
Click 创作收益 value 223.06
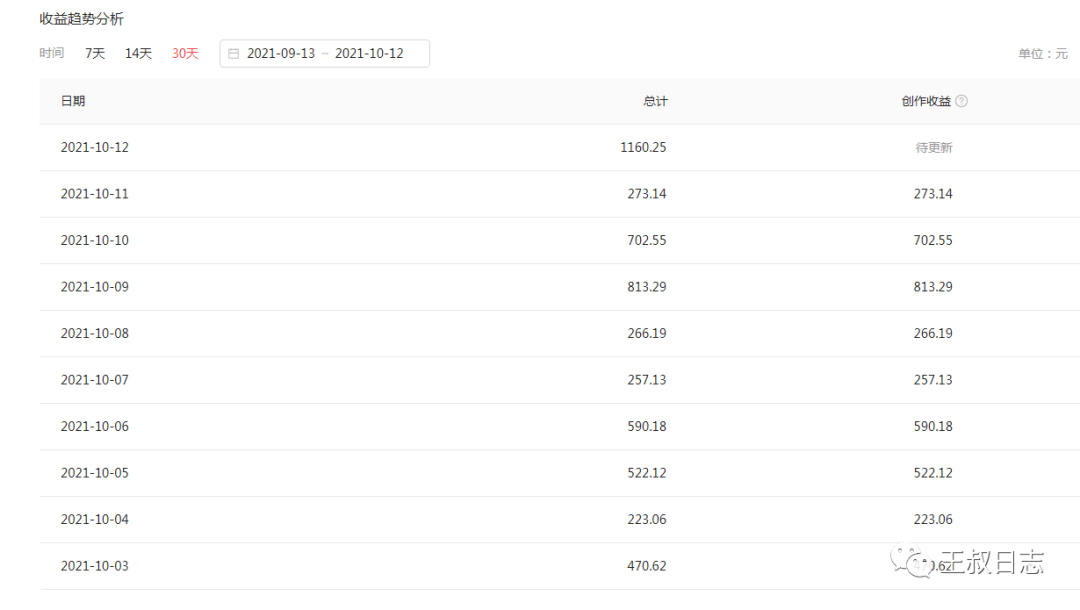pyautogui.click(x=933, y=519)
